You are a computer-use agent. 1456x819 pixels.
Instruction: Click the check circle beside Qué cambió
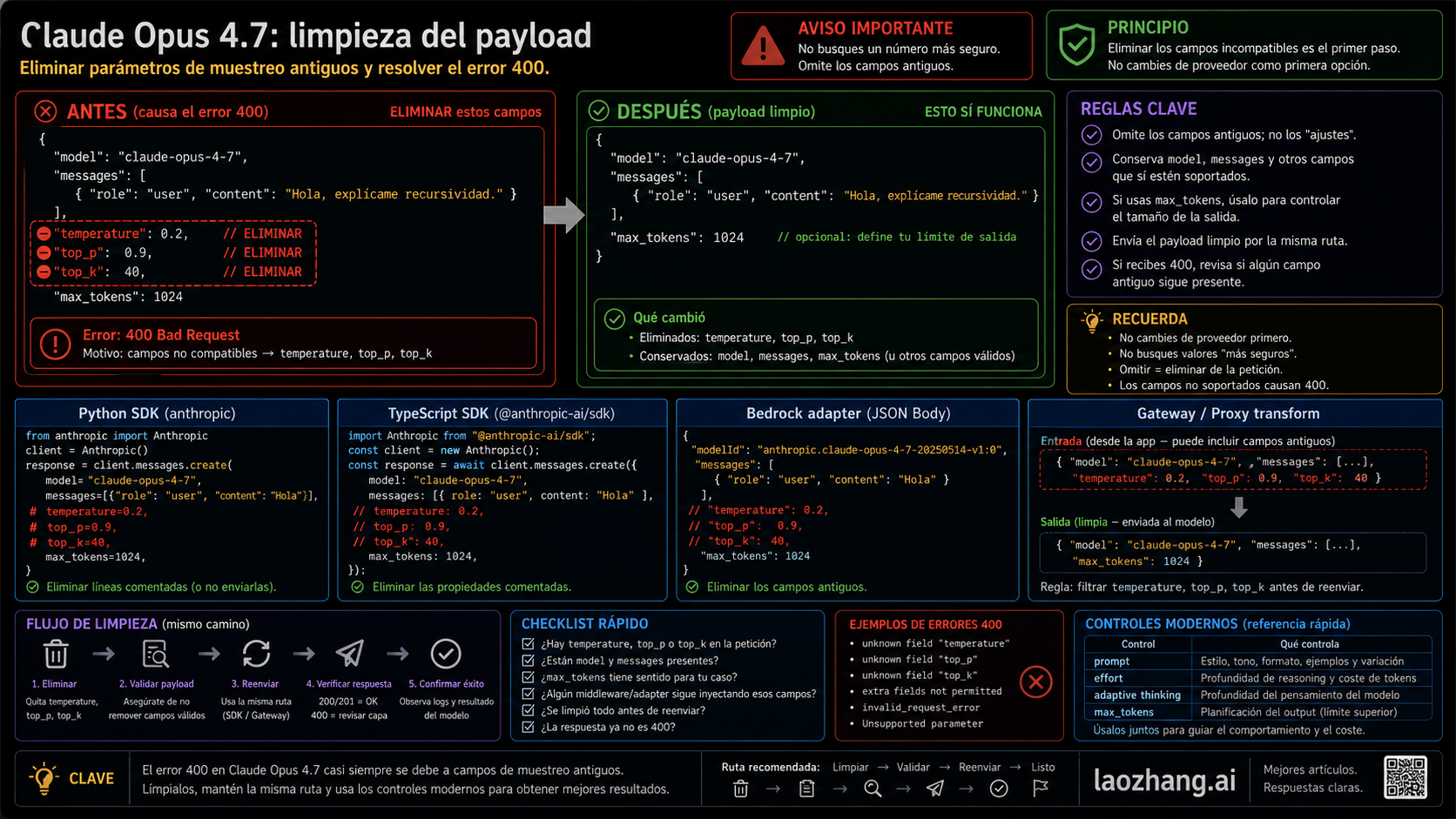pyautogui.click(x=615, y=319)
